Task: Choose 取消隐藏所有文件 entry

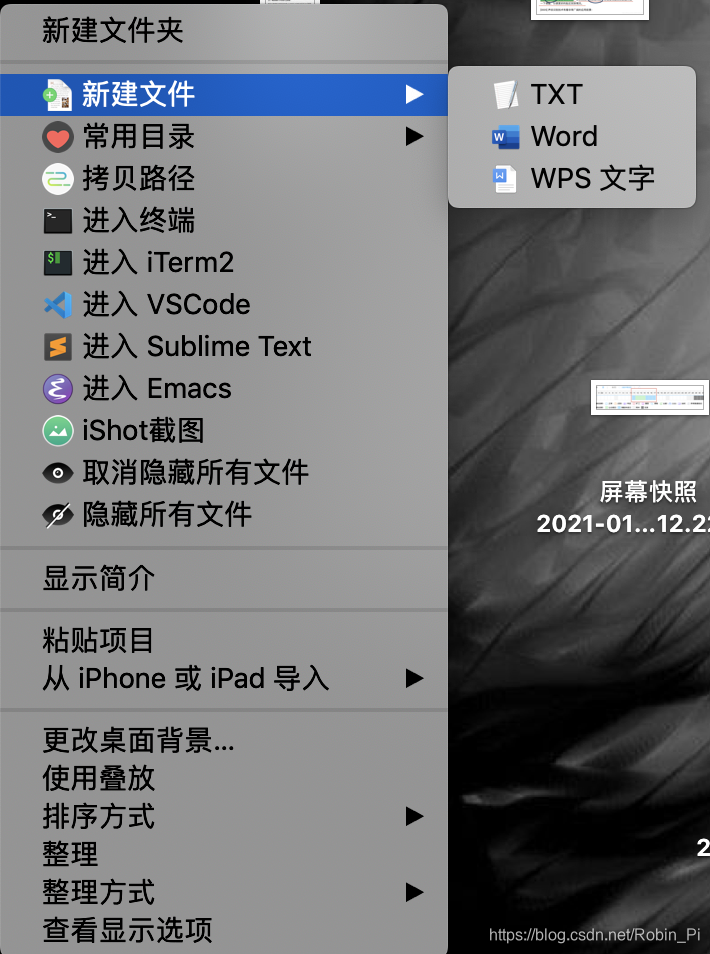Action: pyautogui.click(x=224, y=473)
